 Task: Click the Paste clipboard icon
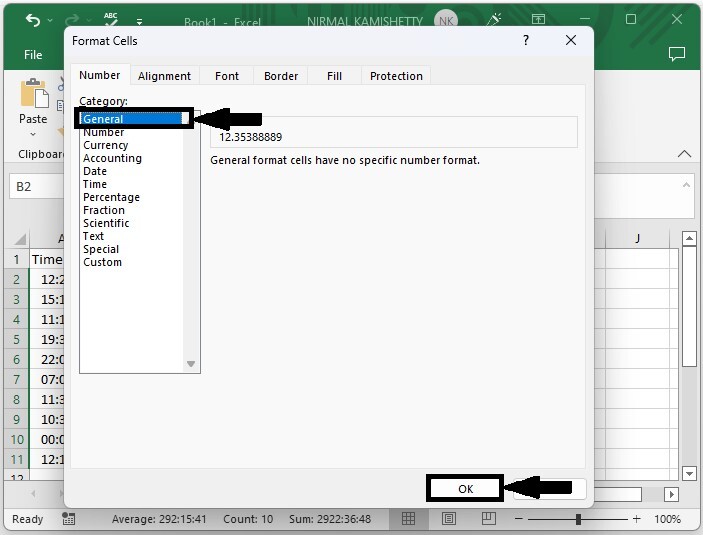[x=34, y=93]
